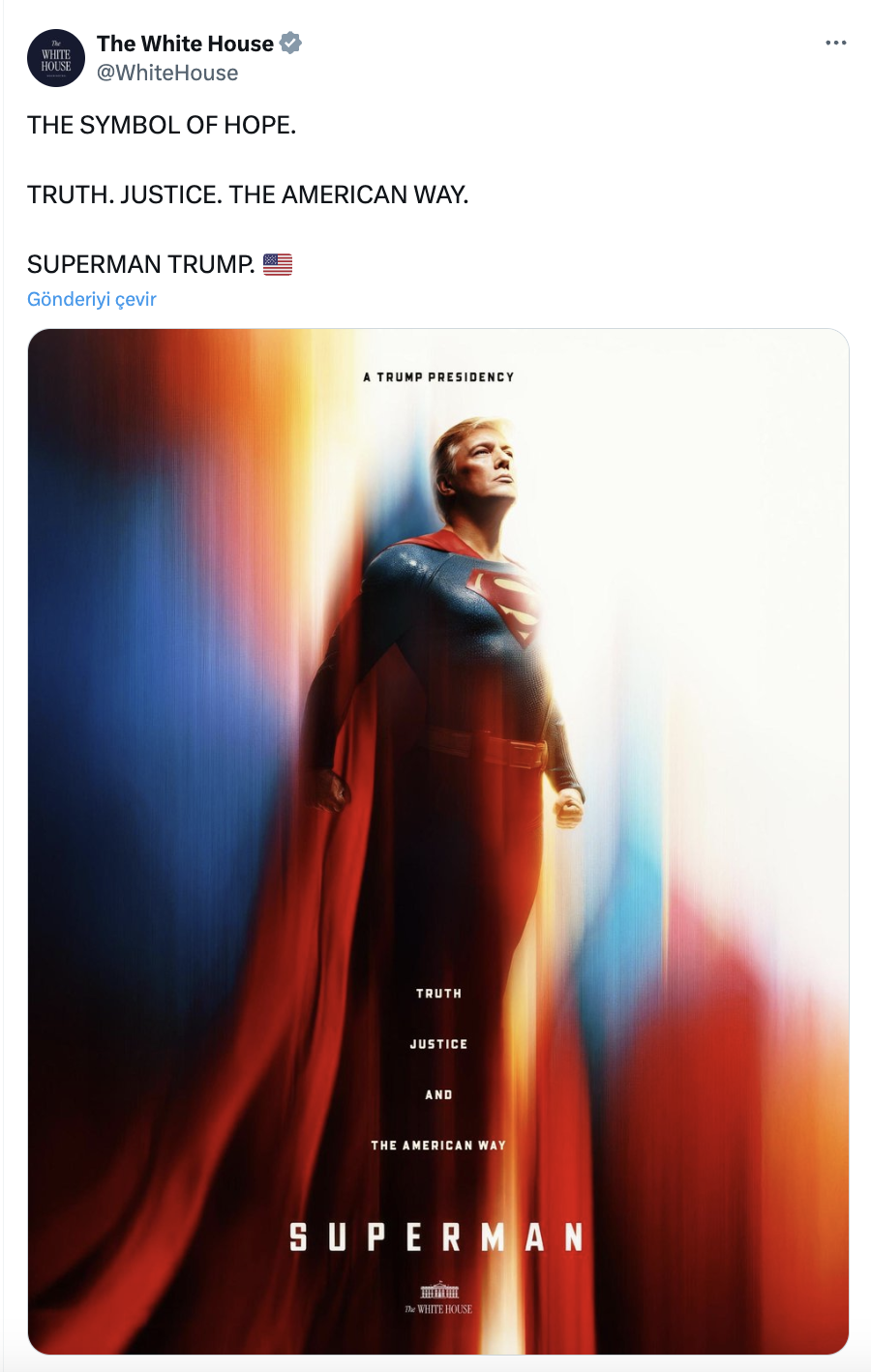Screen dimensions: 871x1372
Task: Click the Superman S emblem on chest
Action: coord(503,602)
